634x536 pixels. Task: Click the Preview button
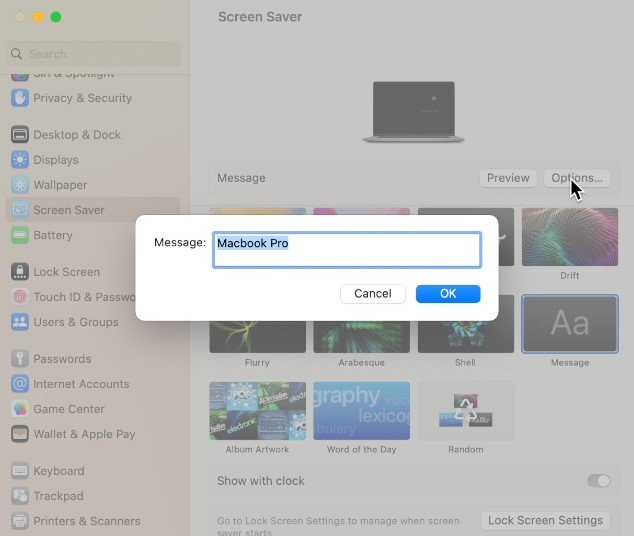(x=508, y=178)
